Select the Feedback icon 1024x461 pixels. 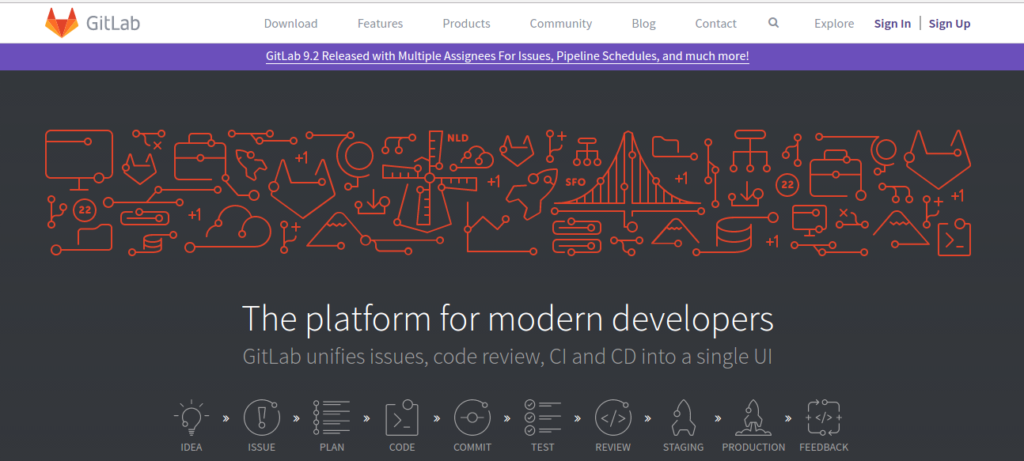click(x=823, y=415)
